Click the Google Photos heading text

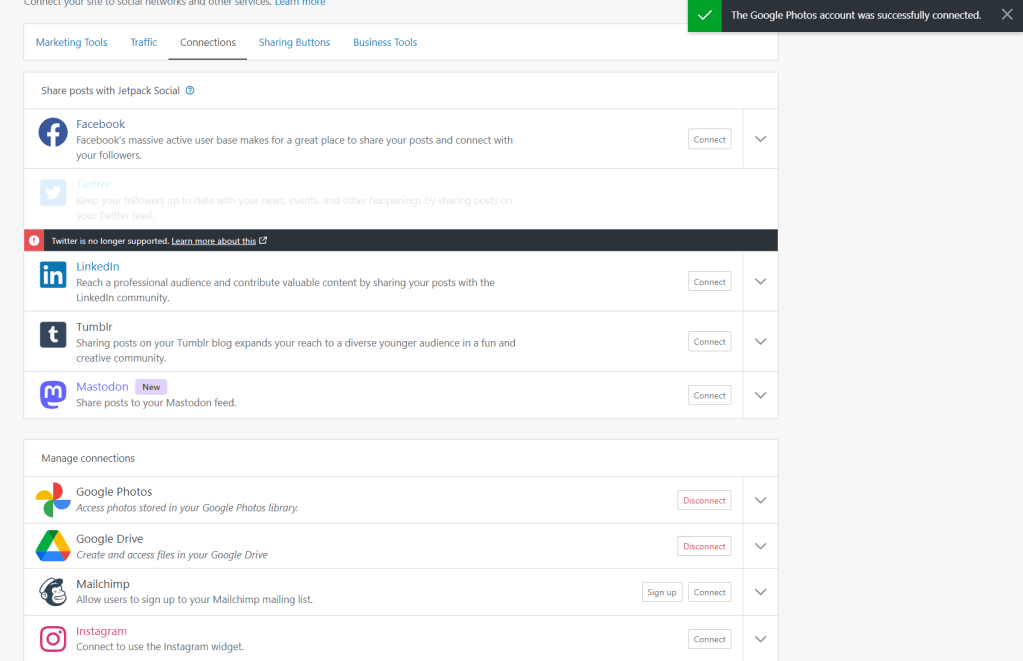tap(114, 492)
